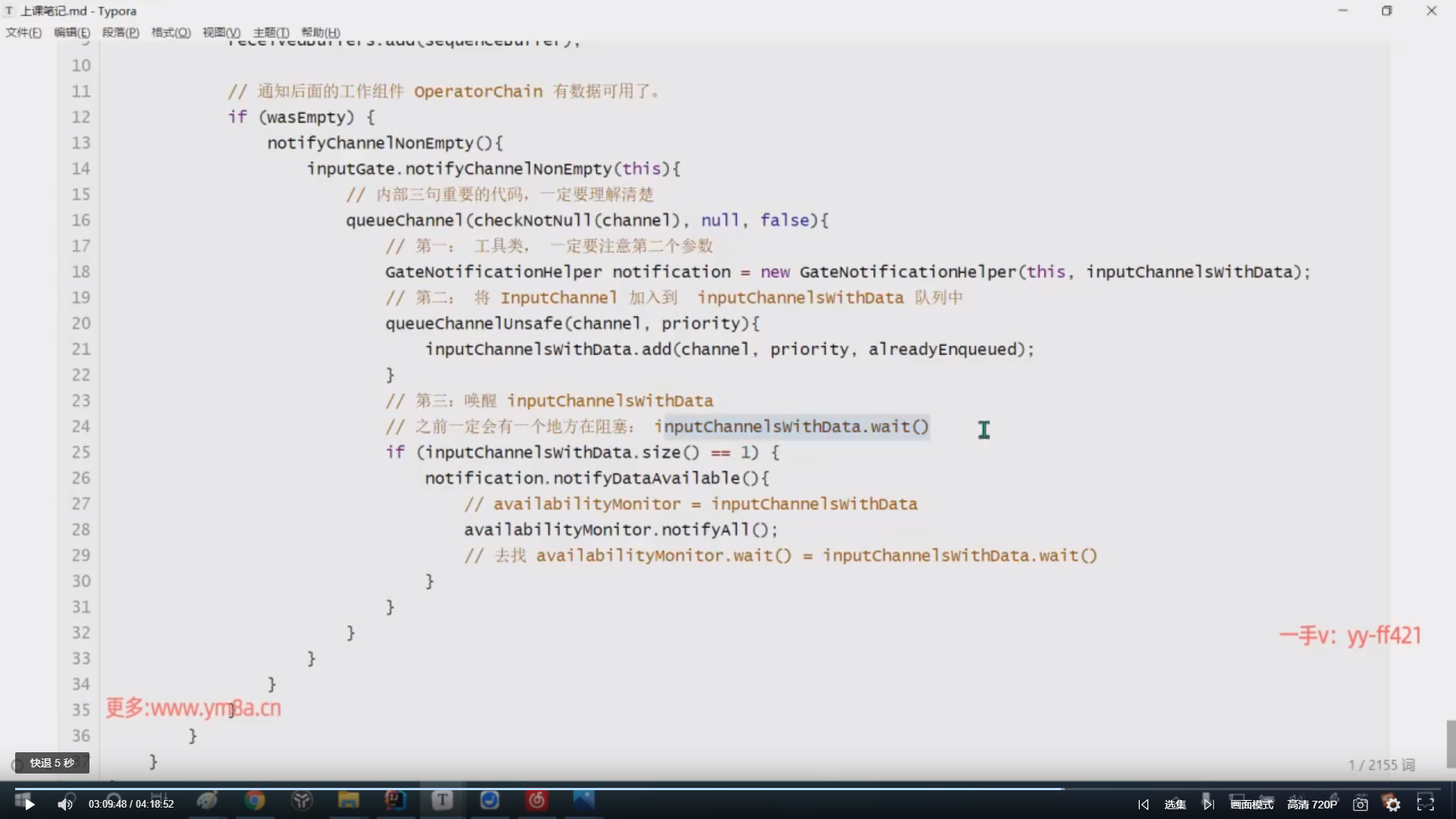The image size is (1456, 819).
Task: Skip to next episode button
Action: pos(1208,805)
